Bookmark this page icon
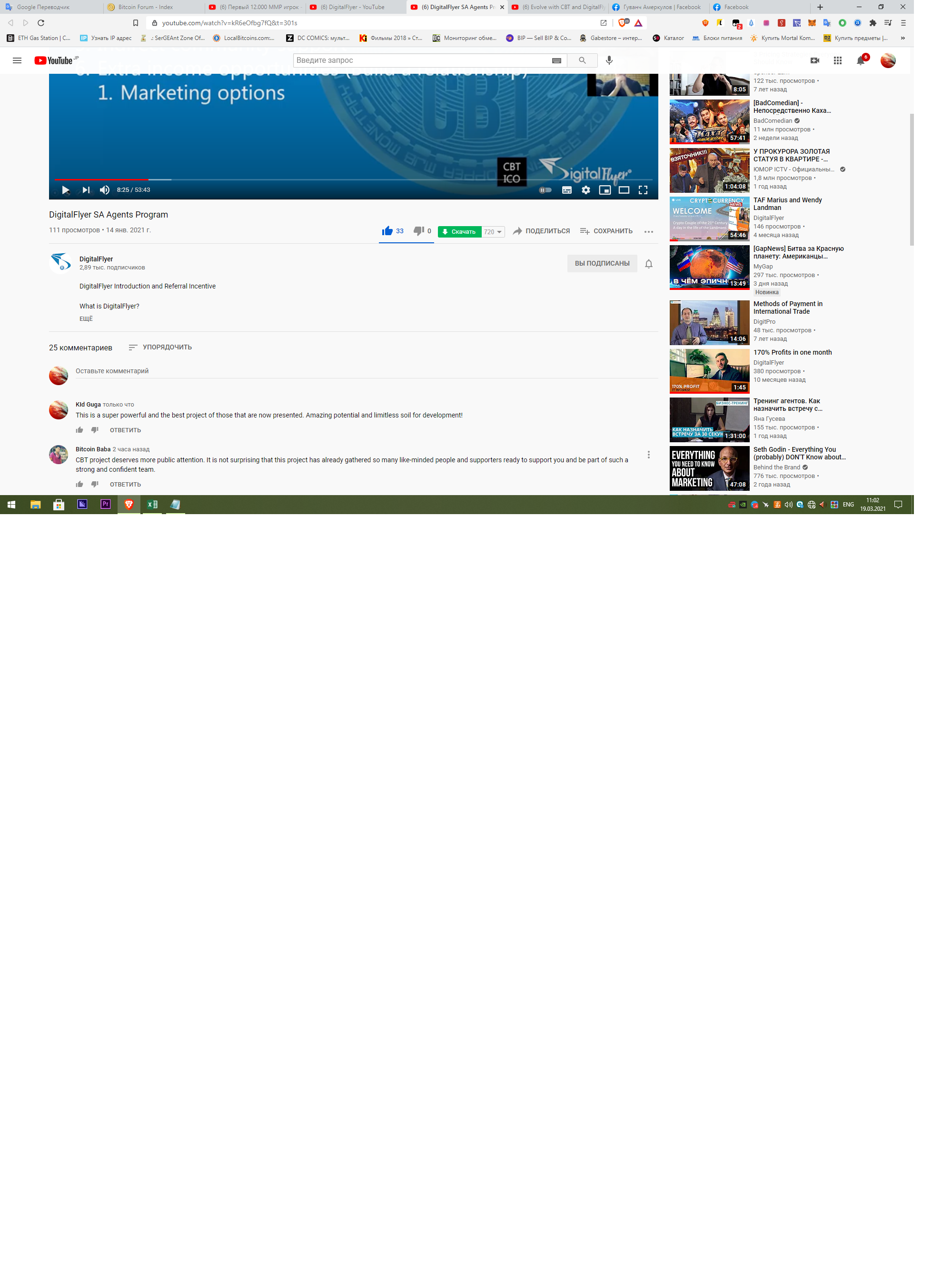The height and width of the screenshot is (1282, 952). click(x=136, y=23)
